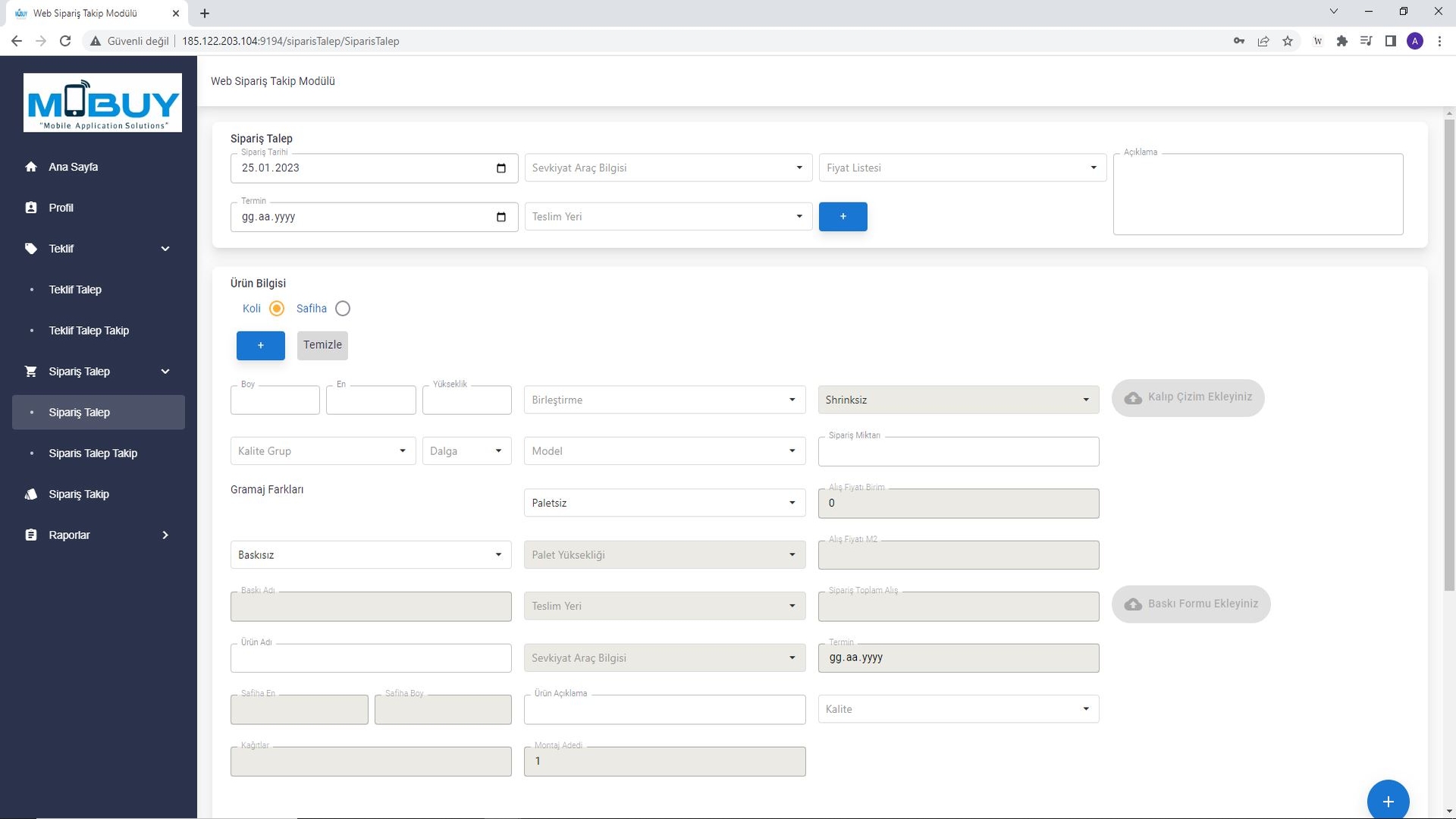This screenshot has height=819, width=1456.
Task: Open the Paletsiz dropdown
Action: [x=664, y=503]
